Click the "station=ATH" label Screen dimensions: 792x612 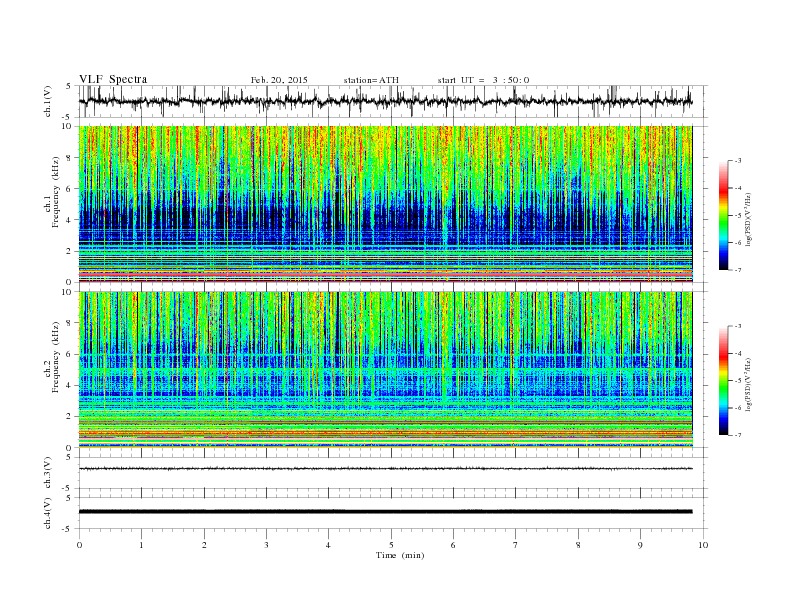point(371,80)
